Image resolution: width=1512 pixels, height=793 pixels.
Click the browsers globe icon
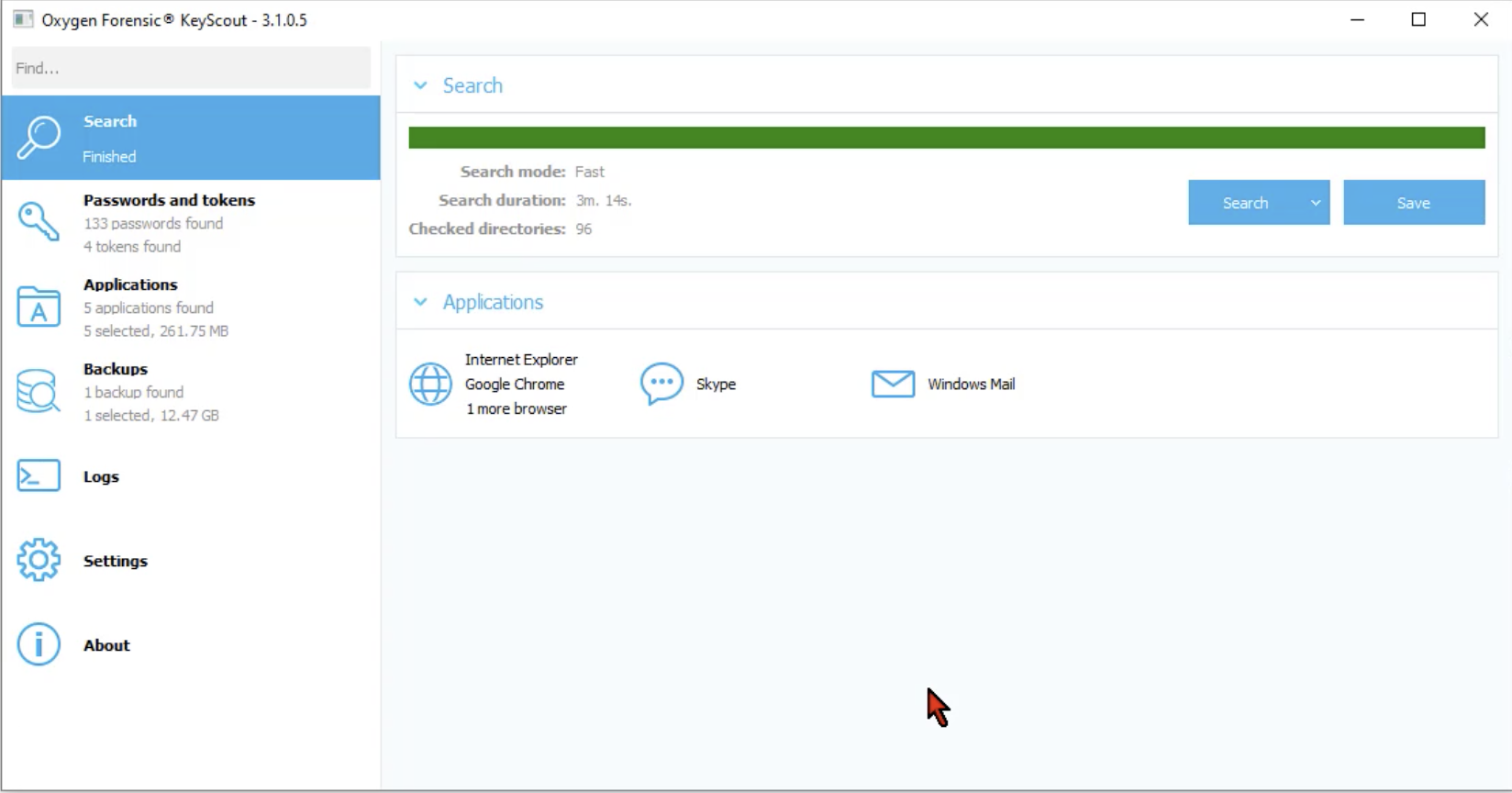(x=430, y=384)
